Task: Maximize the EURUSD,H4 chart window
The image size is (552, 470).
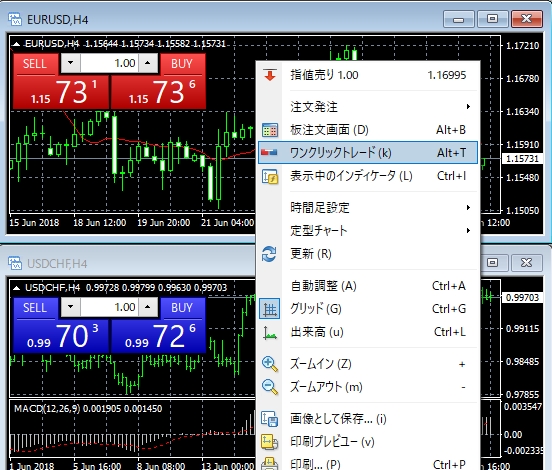Action: (492, 19)
